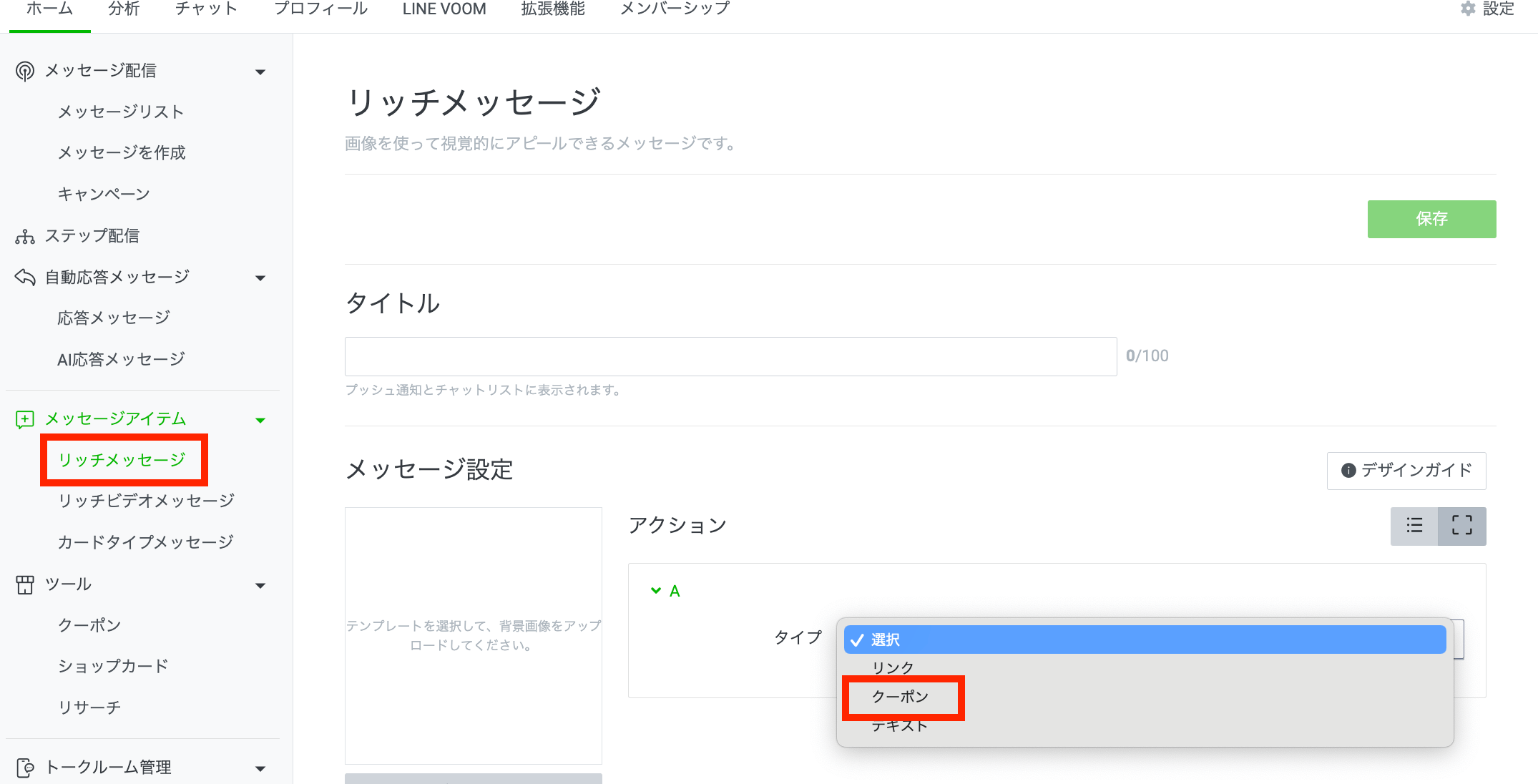Choose Link option in type dropdown

[893, 667]
